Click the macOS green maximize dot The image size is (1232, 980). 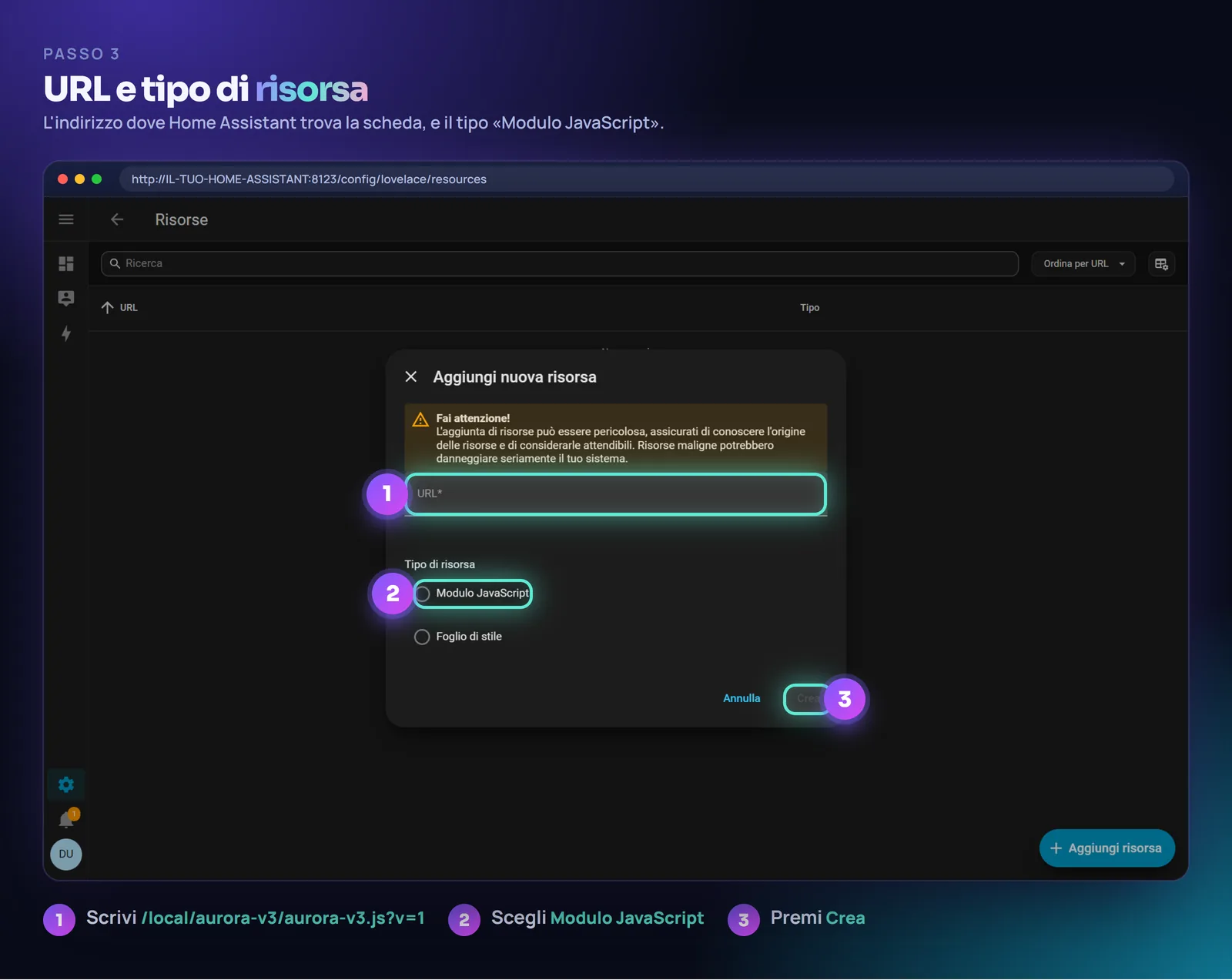pos(96,179)
